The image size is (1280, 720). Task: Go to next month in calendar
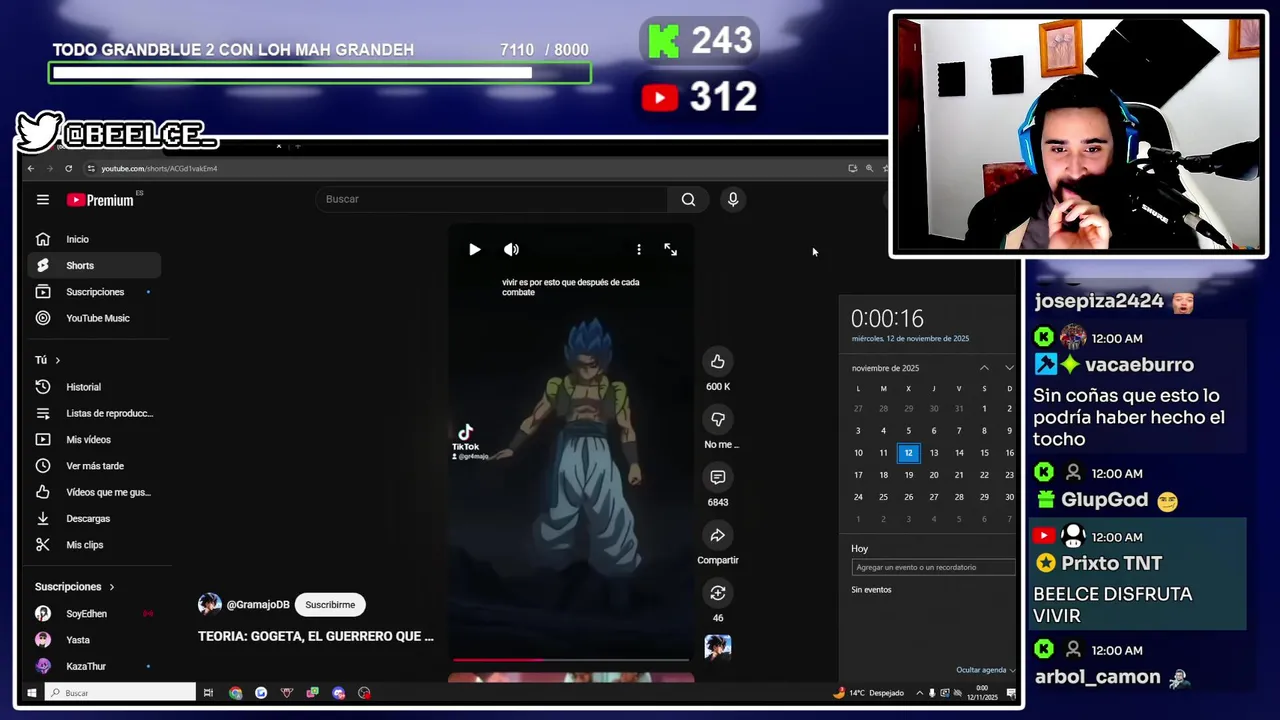tap(1008, 368)
